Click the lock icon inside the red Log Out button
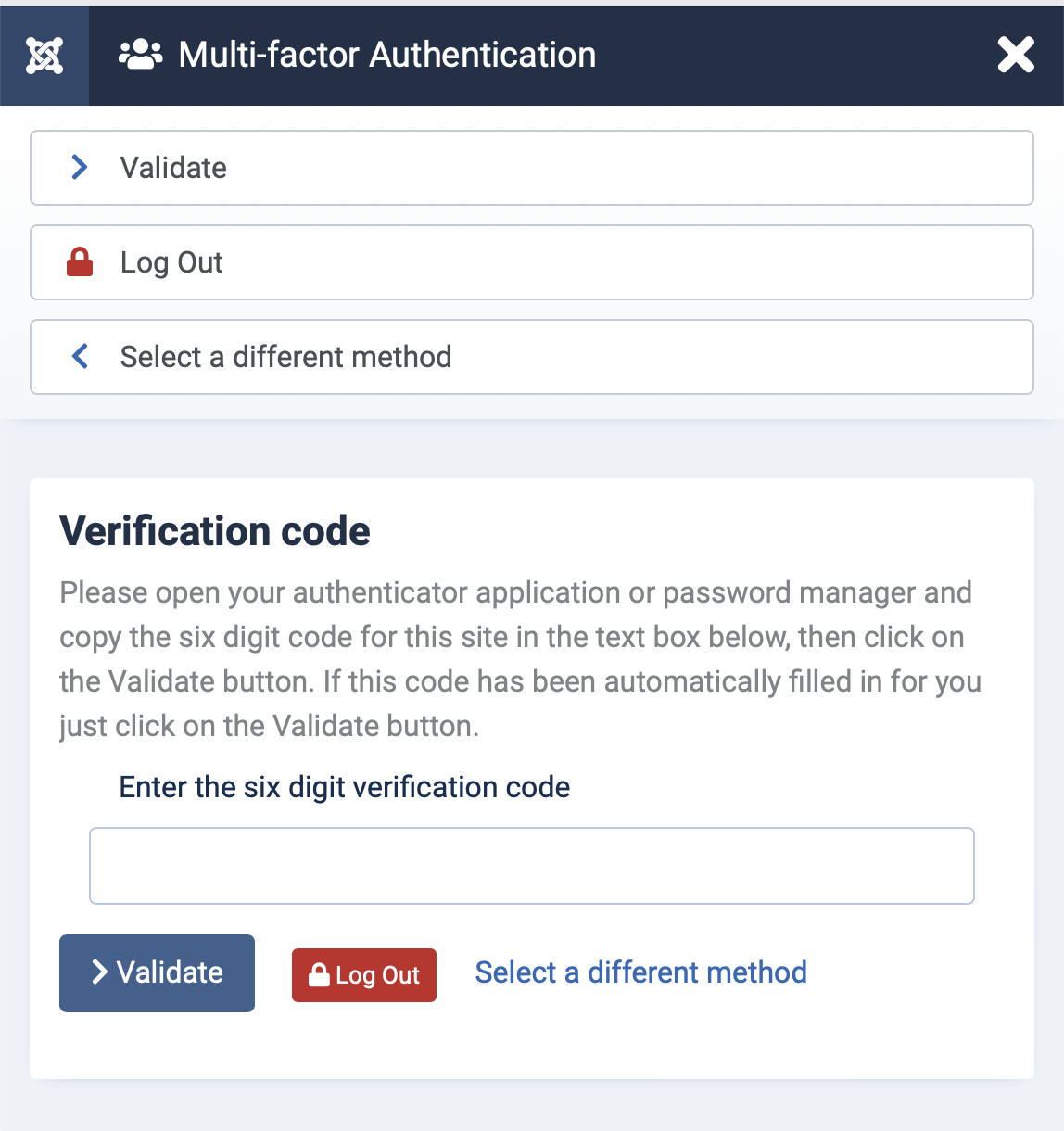This screenshot has width=1064, height=1131. coord(319,974)
